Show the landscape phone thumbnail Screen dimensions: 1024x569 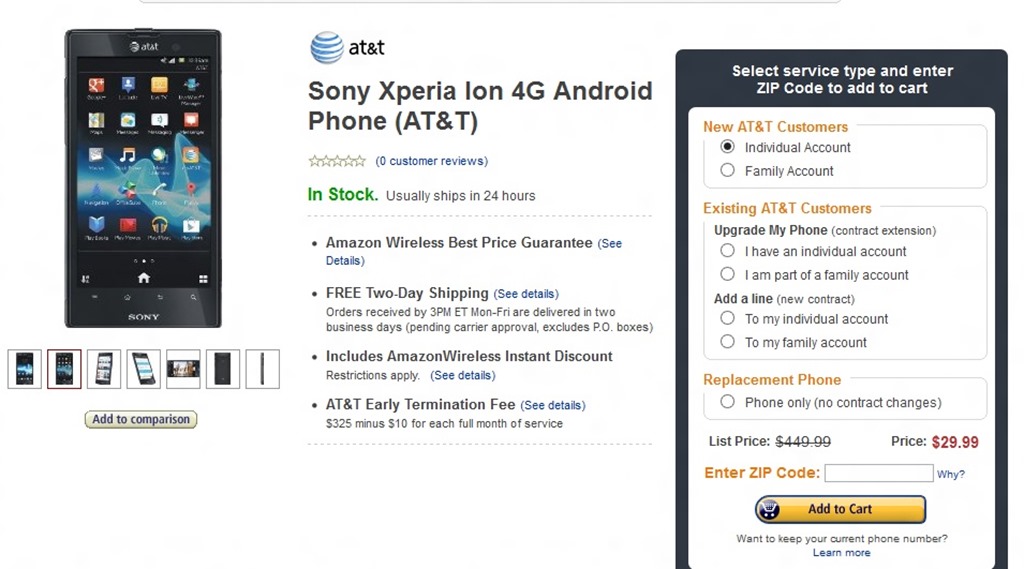[x=183, y=369]
